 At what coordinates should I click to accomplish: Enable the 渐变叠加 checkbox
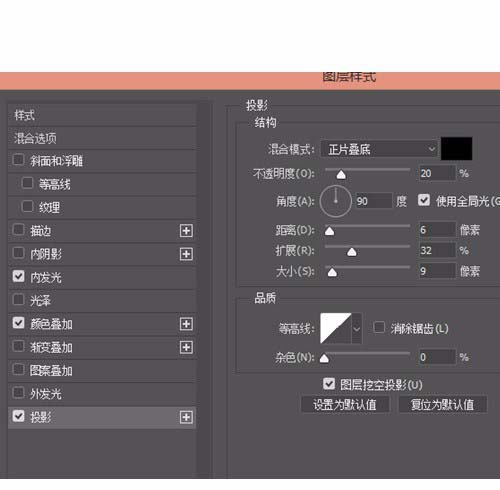coord(18,346)
